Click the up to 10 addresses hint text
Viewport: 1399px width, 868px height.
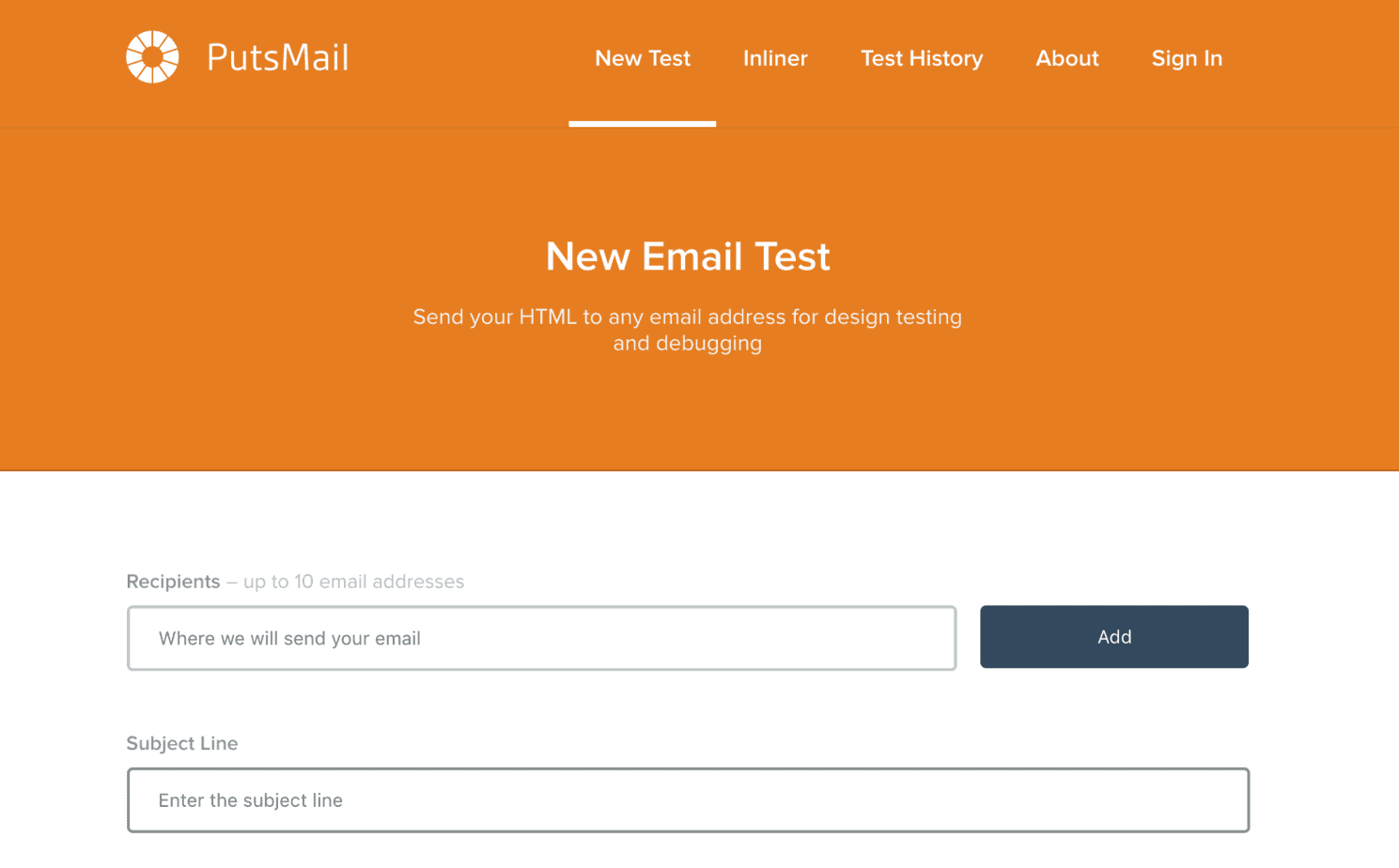pos(351,581)
